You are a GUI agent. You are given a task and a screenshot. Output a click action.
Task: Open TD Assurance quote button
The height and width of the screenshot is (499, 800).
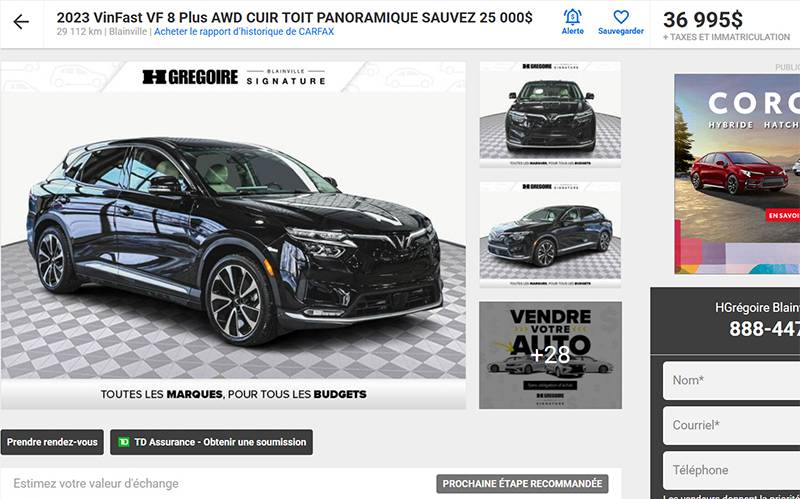[x=211, y=442]
